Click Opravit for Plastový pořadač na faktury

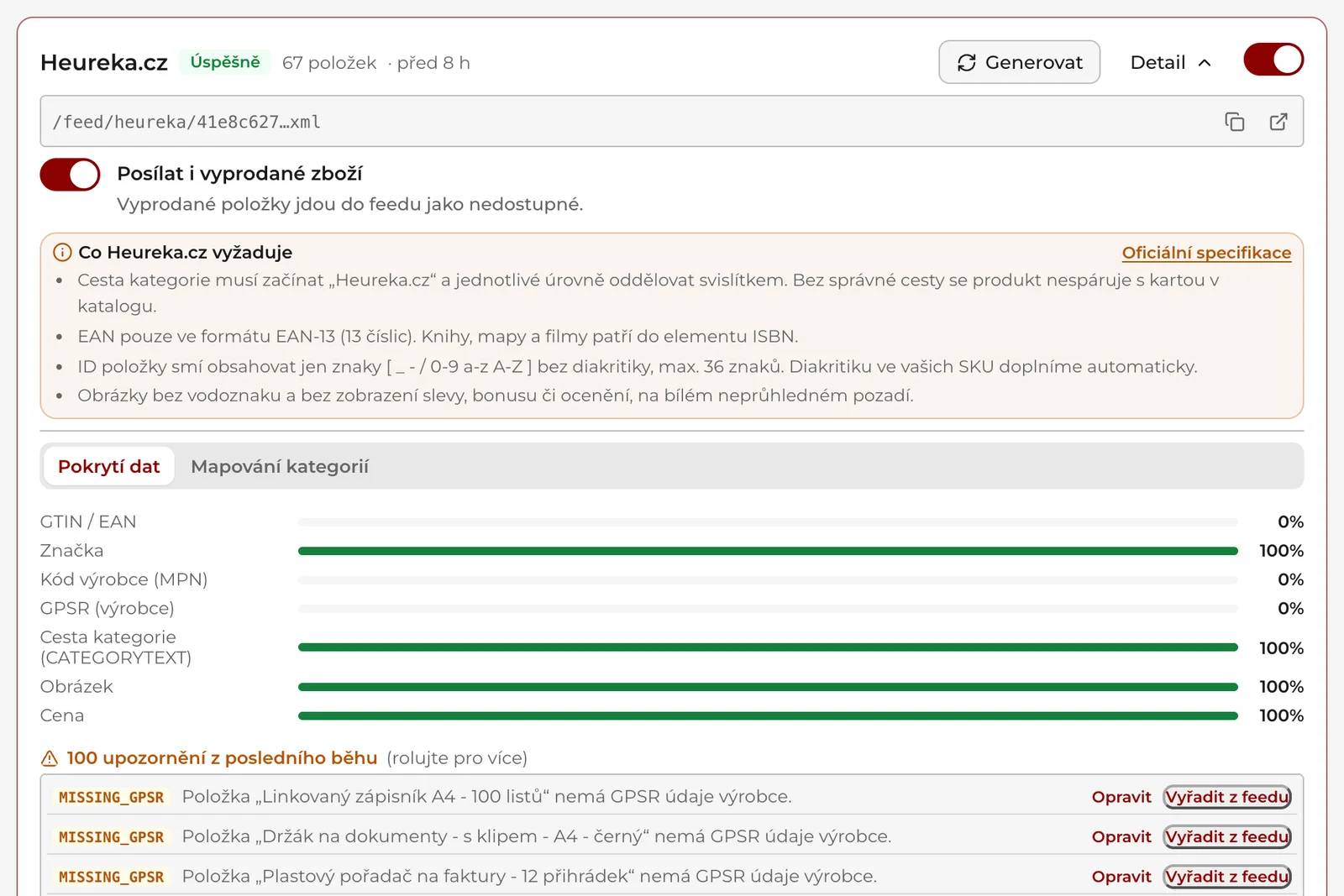point(1121,876)
